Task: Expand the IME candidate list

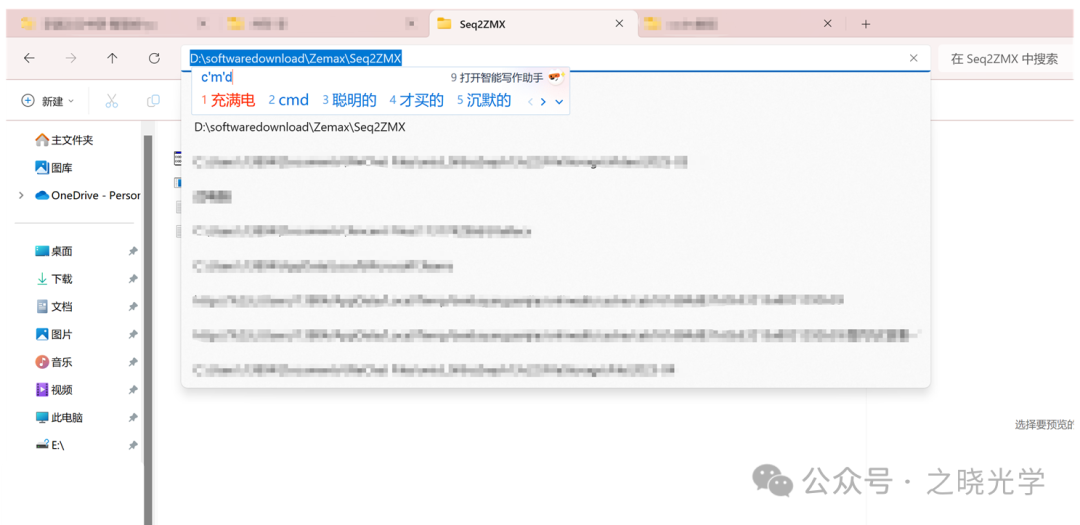Action: point(559,101)
